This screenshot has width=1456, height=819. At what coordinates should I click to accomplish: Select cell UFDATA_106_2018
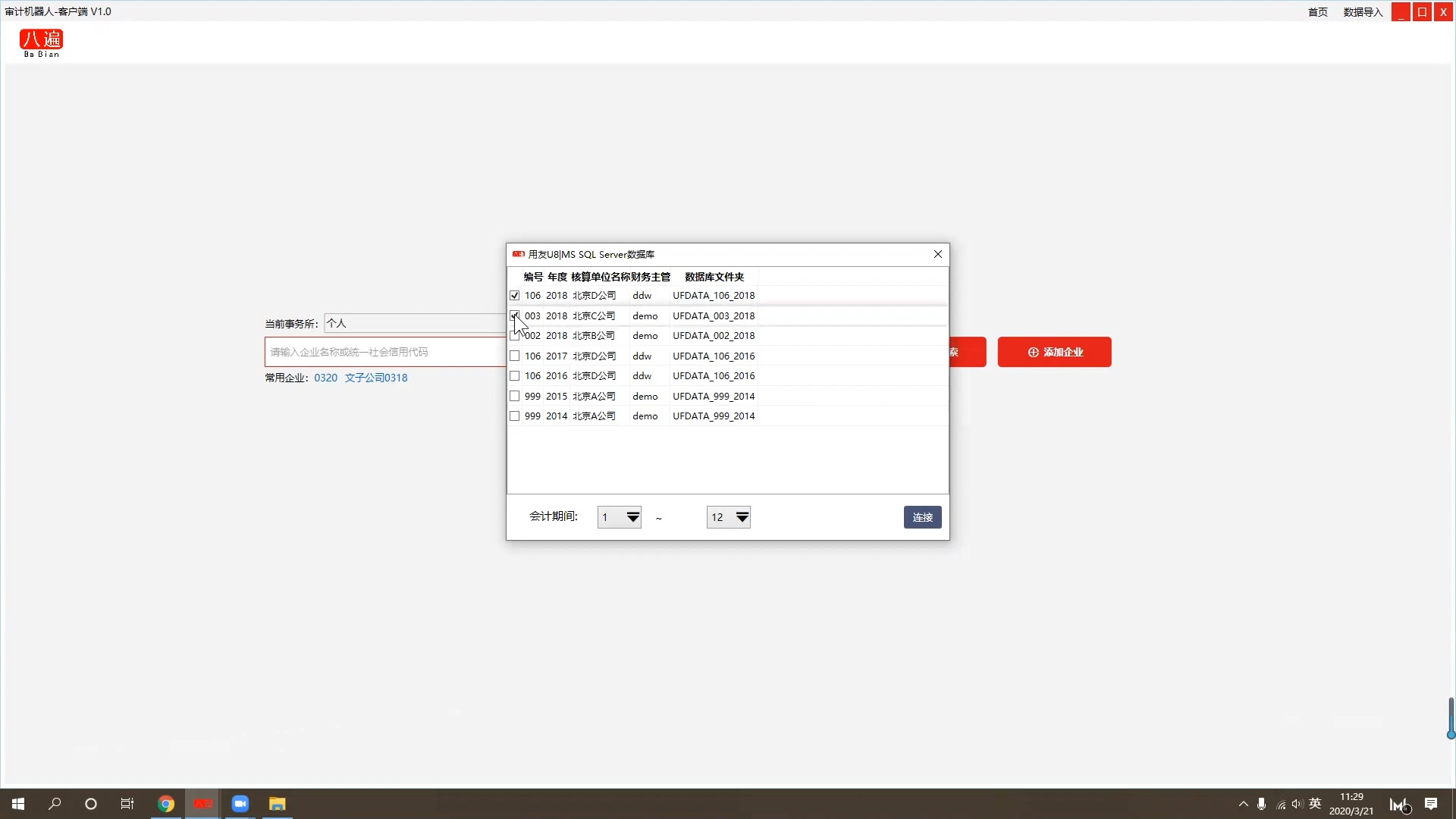(x=714, y=296)
